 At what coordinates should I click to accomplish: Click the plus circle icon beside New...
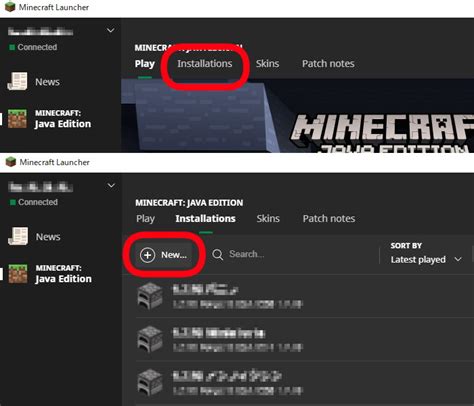[147, 255]
